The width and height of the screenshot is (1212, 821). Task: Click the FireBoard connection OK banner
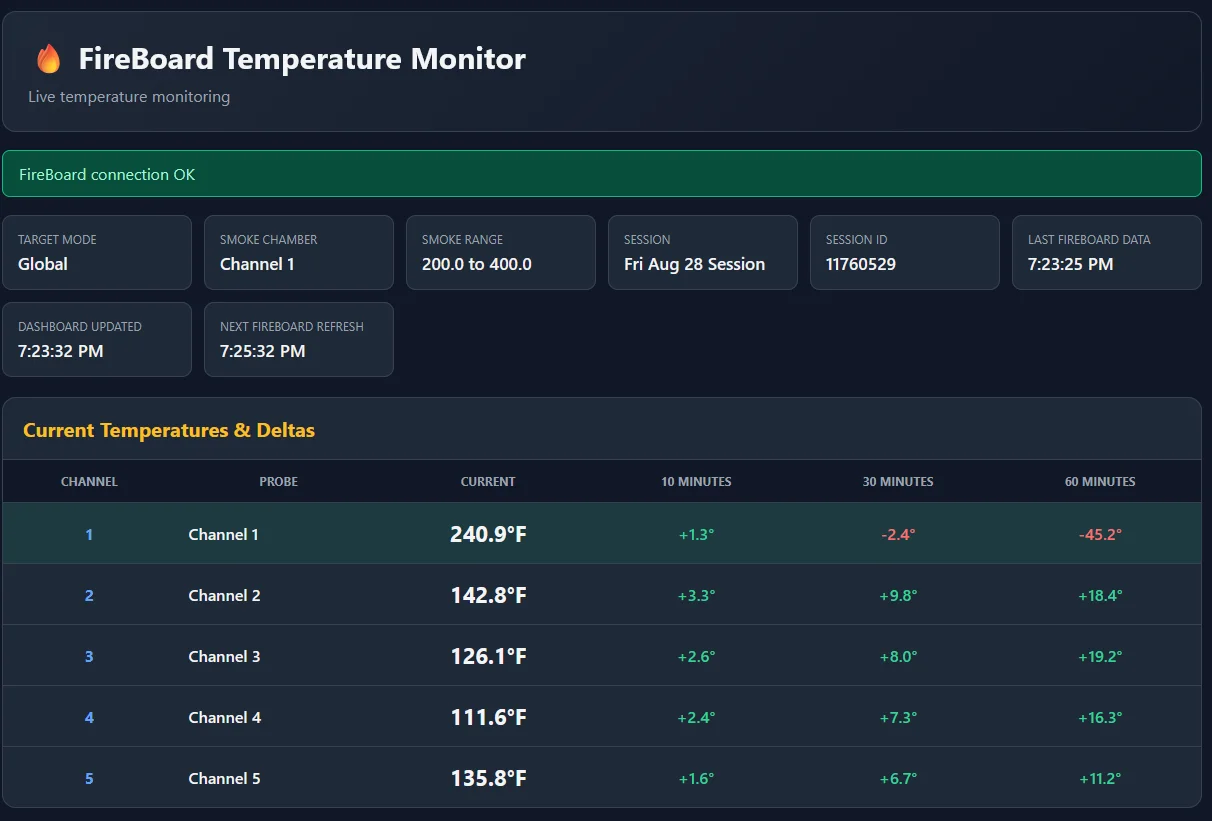pyautogui.click(x=602, y=174)
